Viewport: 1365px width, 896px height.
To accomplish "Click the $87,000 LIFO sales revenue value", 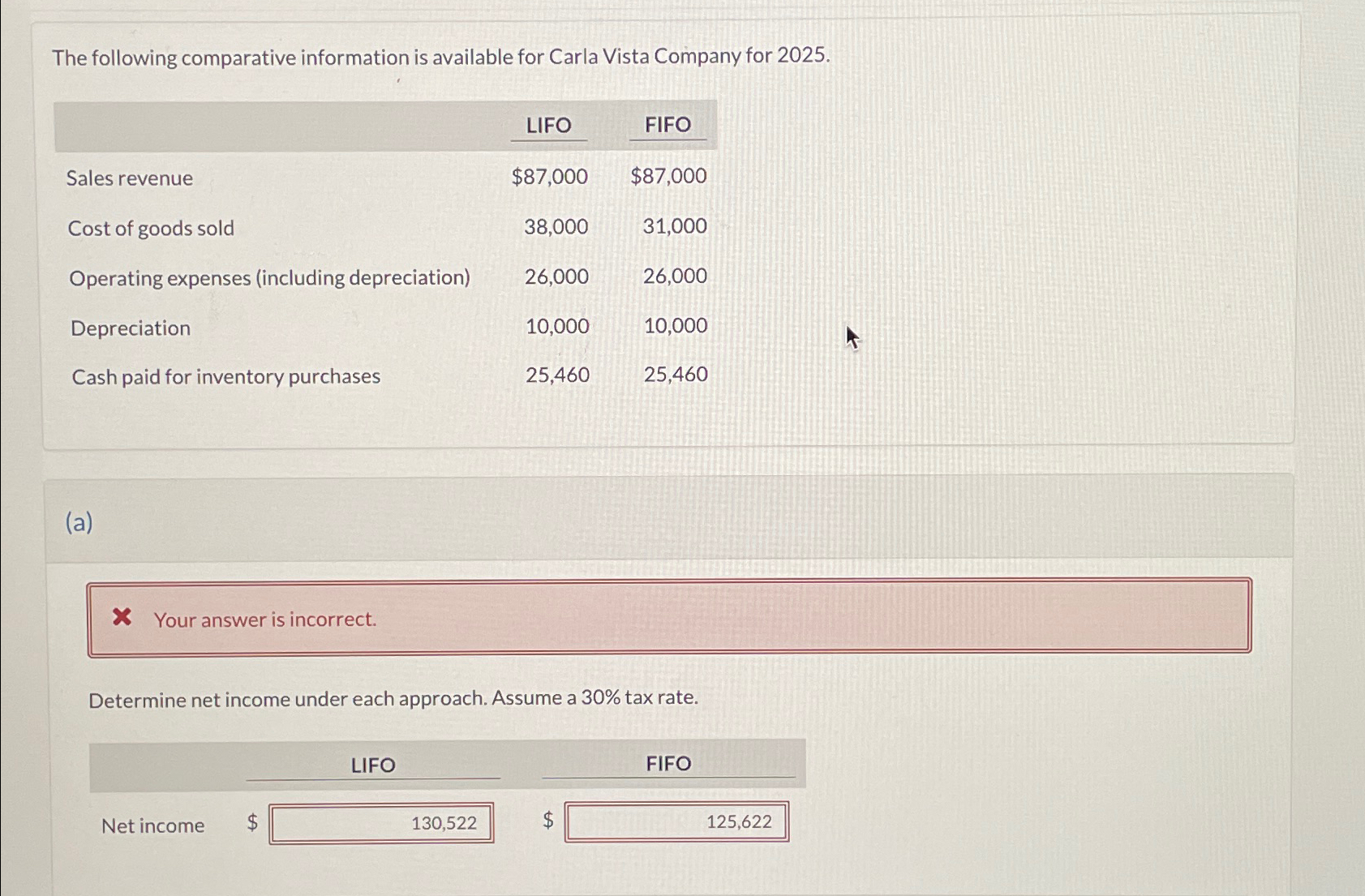I will pos(549,176).
